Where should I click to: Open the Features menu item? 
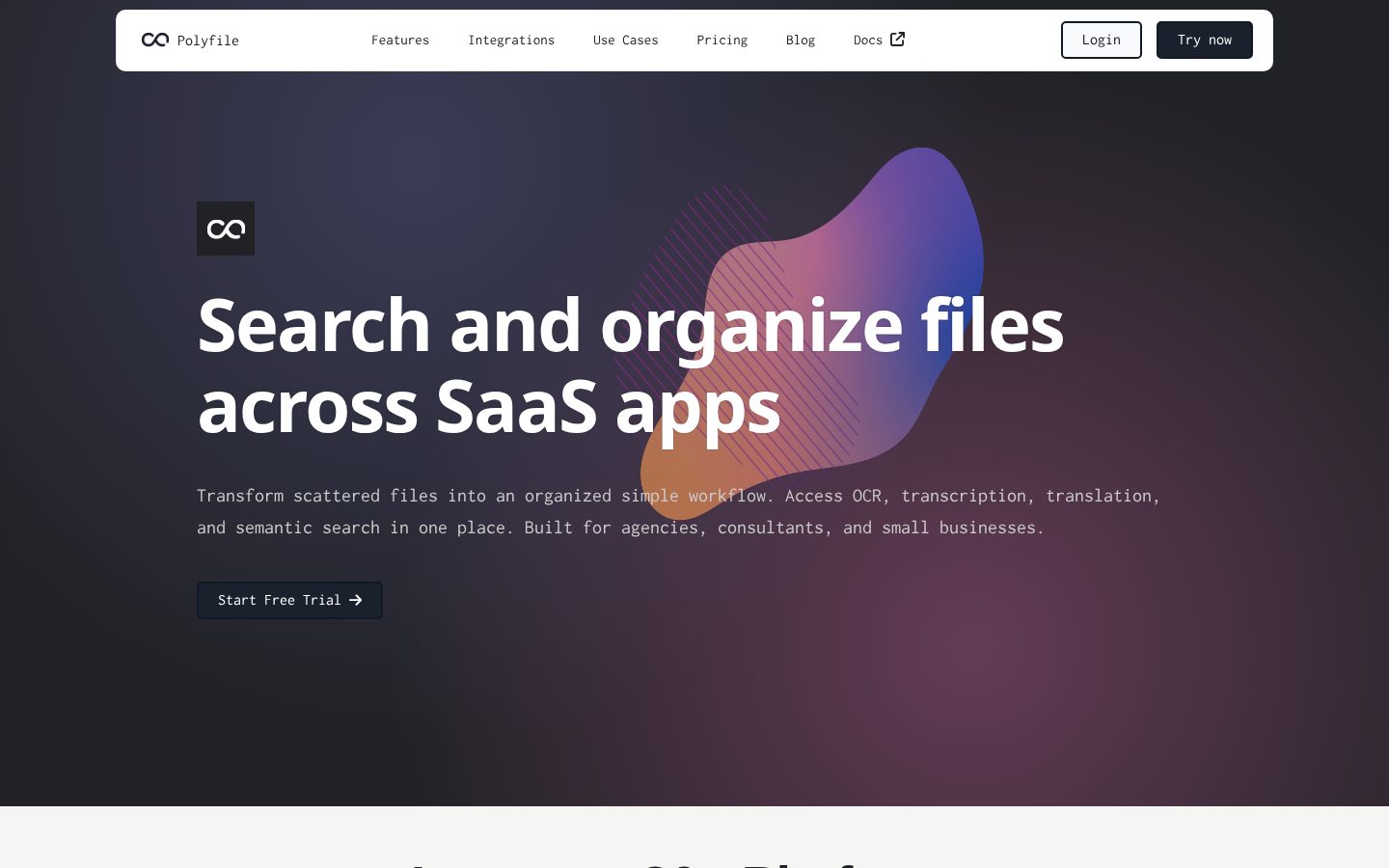(x=400, y=41)
